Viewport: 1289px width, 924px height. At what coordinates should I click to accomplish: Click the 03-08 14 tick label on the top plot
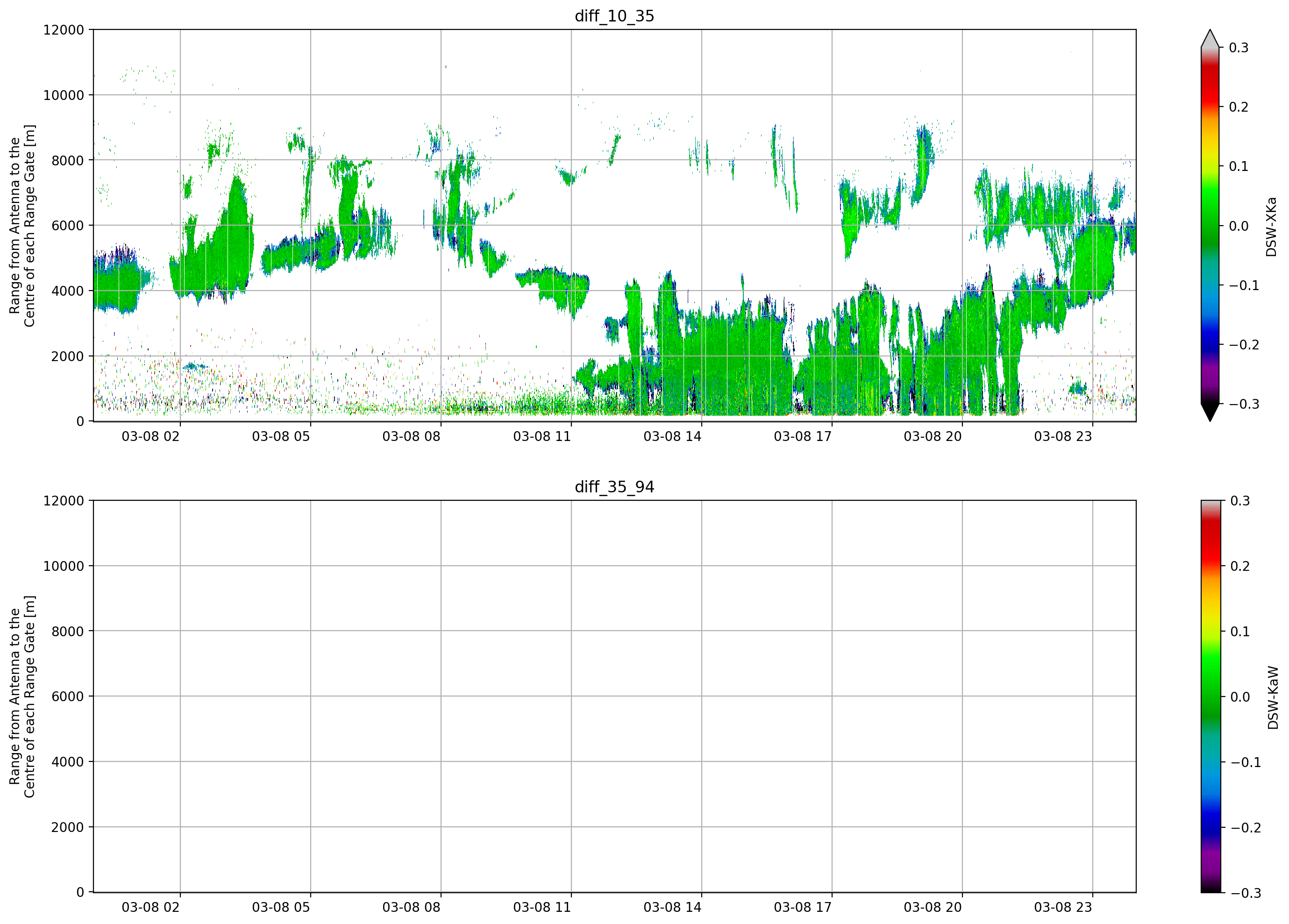point(672,436)
